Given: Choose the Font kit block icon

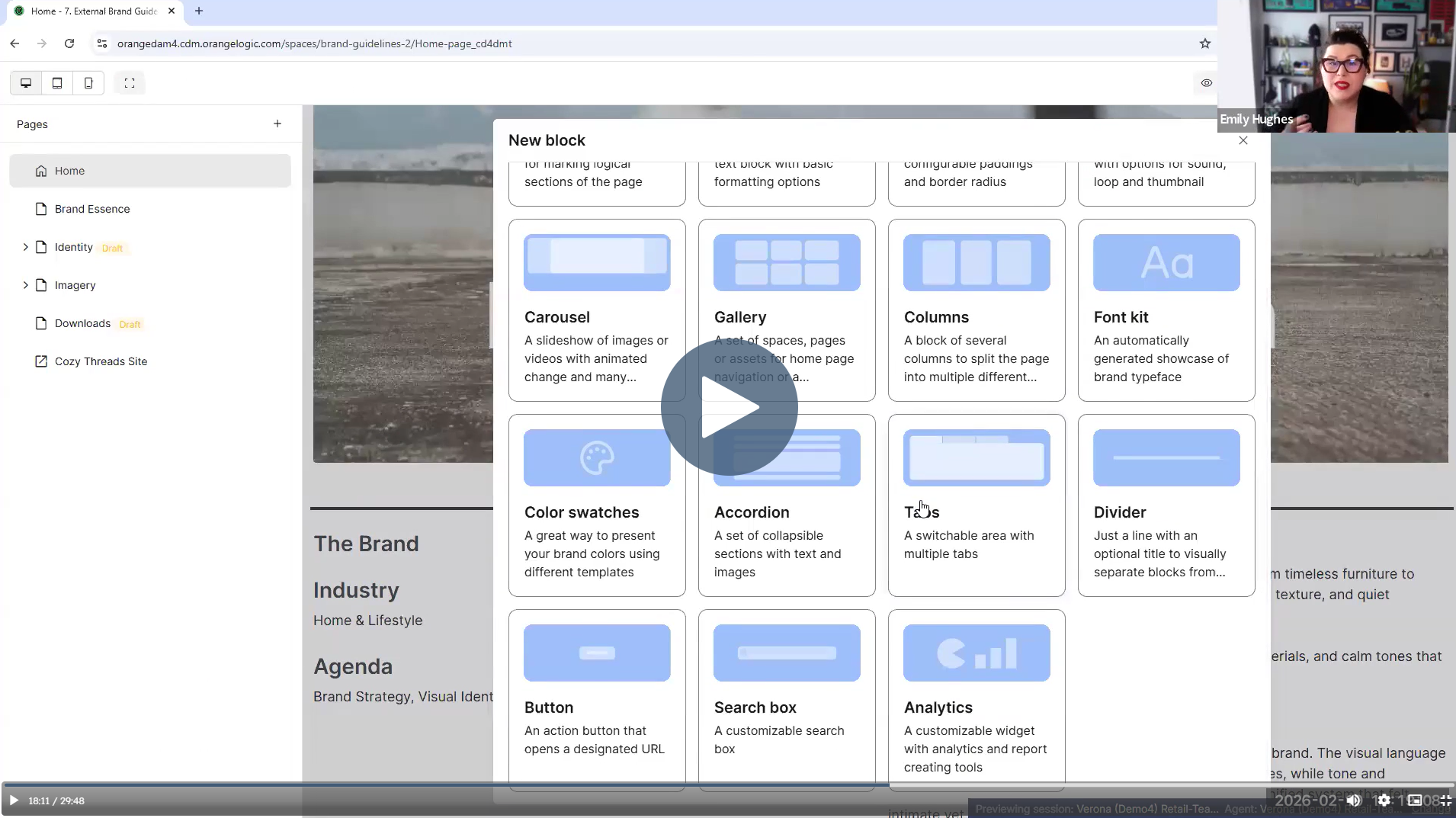Looking at the screenshot, I should click(1166, 262).
